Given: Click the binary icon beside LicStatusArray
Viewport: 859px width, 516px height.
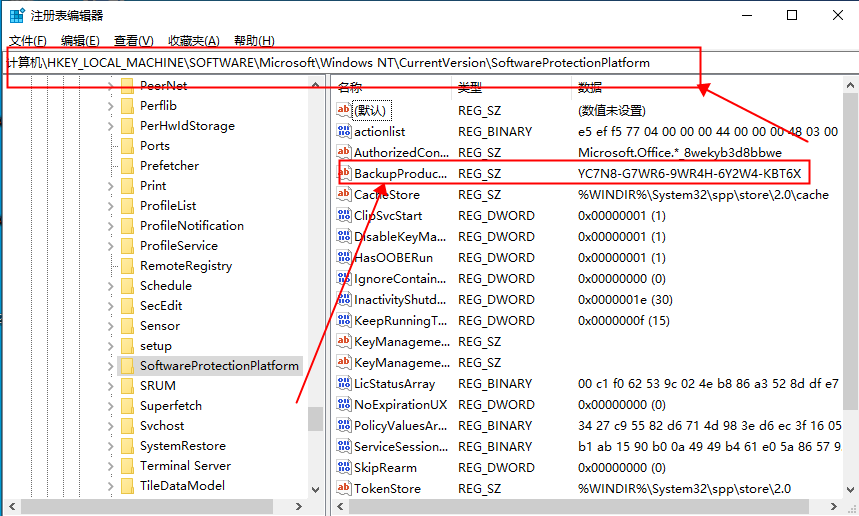Looking at the screenshot, I should (x=345, y=384).
